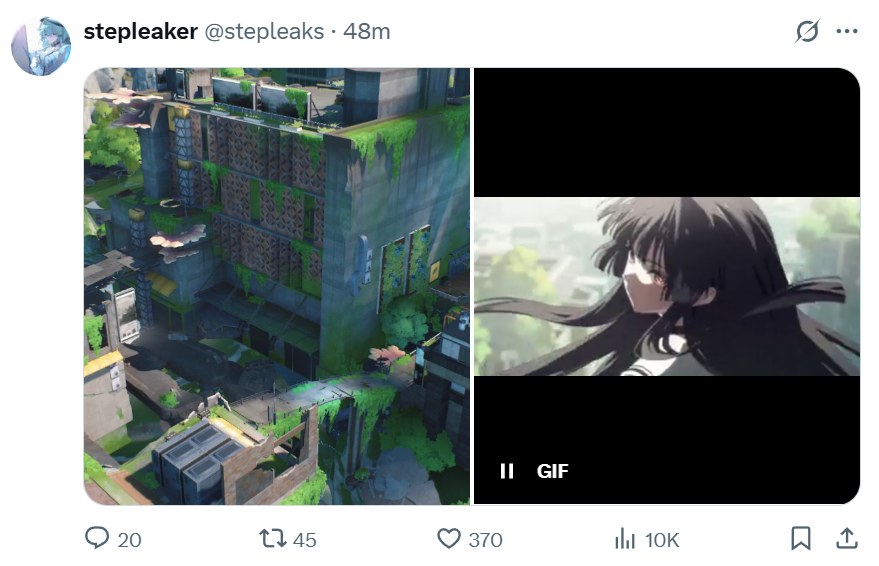Screen dimensions: 879x566
Task: Repost using the retweet arrows icon
Action: tap(272, 539)
